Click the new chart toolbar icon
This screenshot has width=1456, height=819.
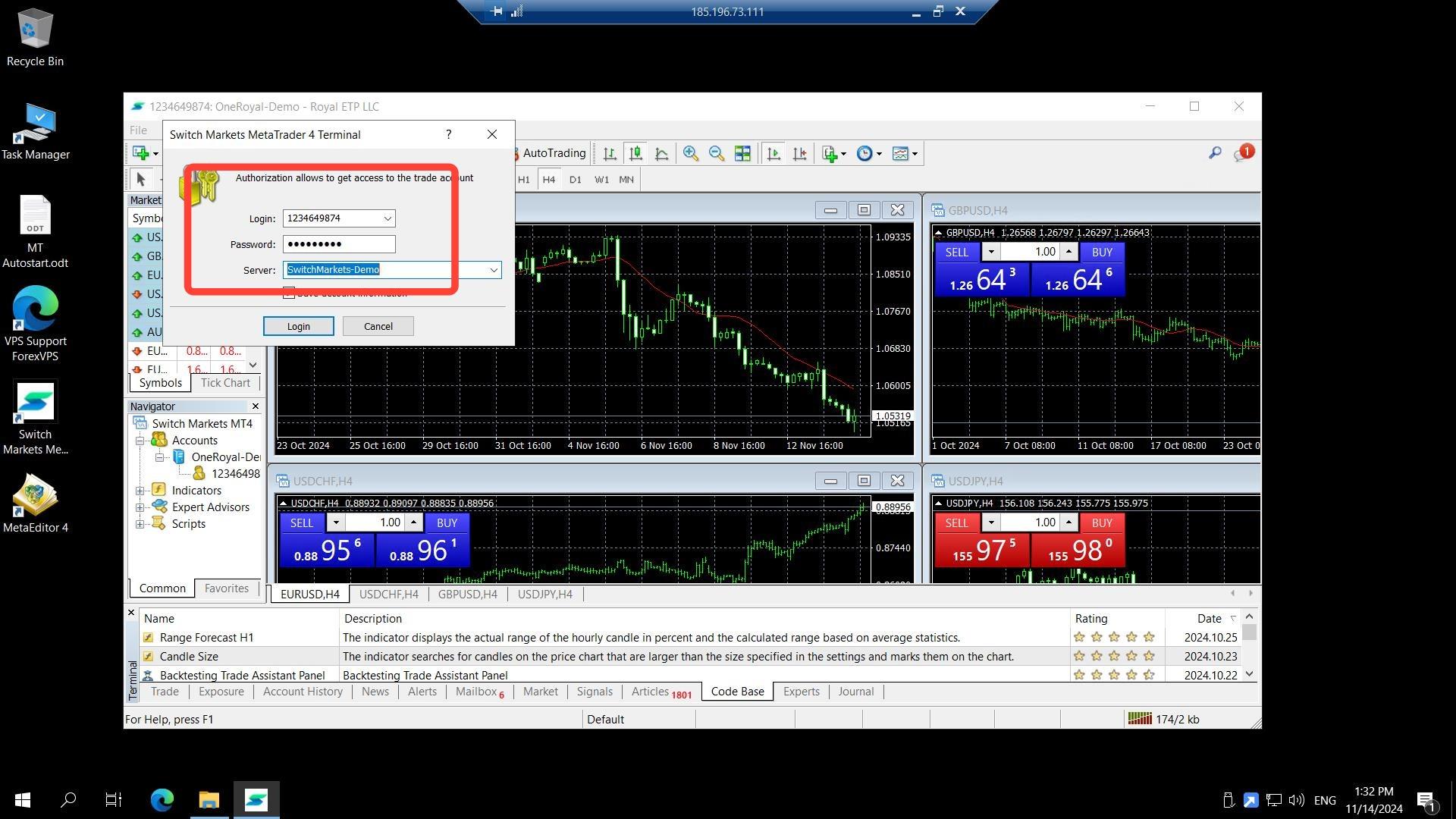tap(144, 154)
